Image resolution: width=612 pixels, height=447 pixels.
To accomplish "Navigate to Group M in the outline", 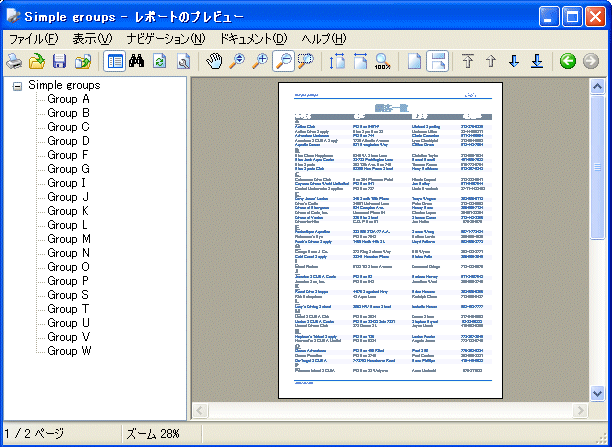I will point(69,239).
